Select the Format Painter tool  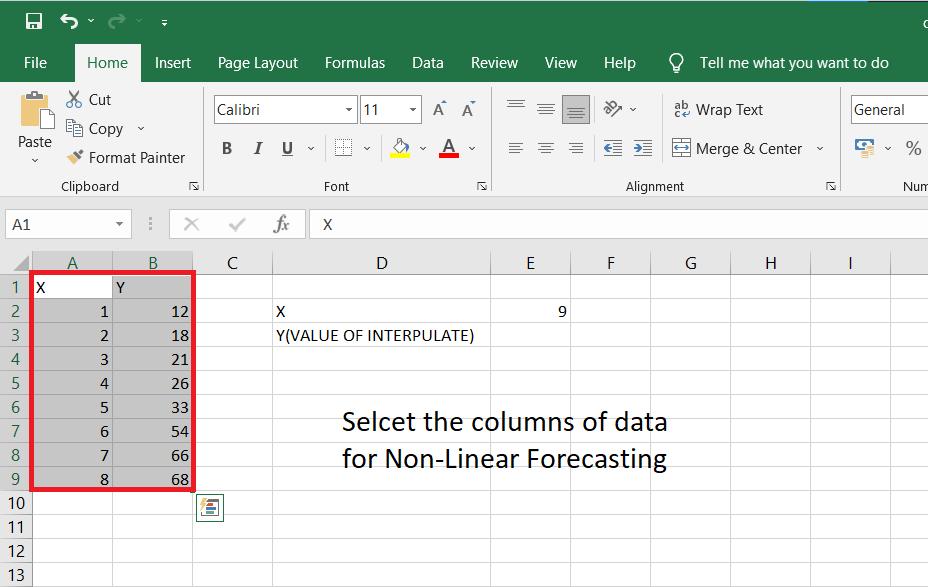coord(126,157)
